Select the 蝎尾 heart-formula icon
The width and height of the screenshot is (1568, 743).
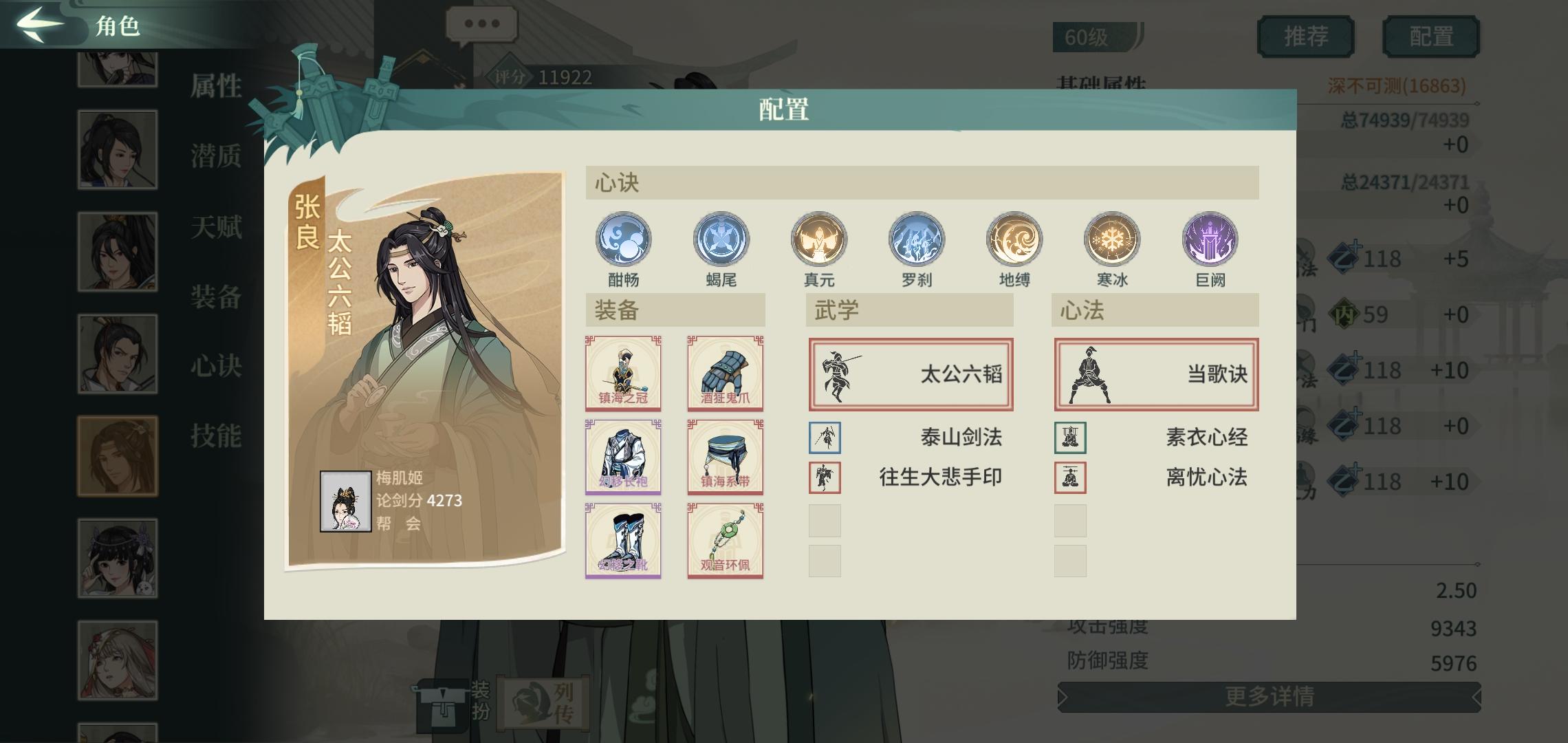(721, 239)
